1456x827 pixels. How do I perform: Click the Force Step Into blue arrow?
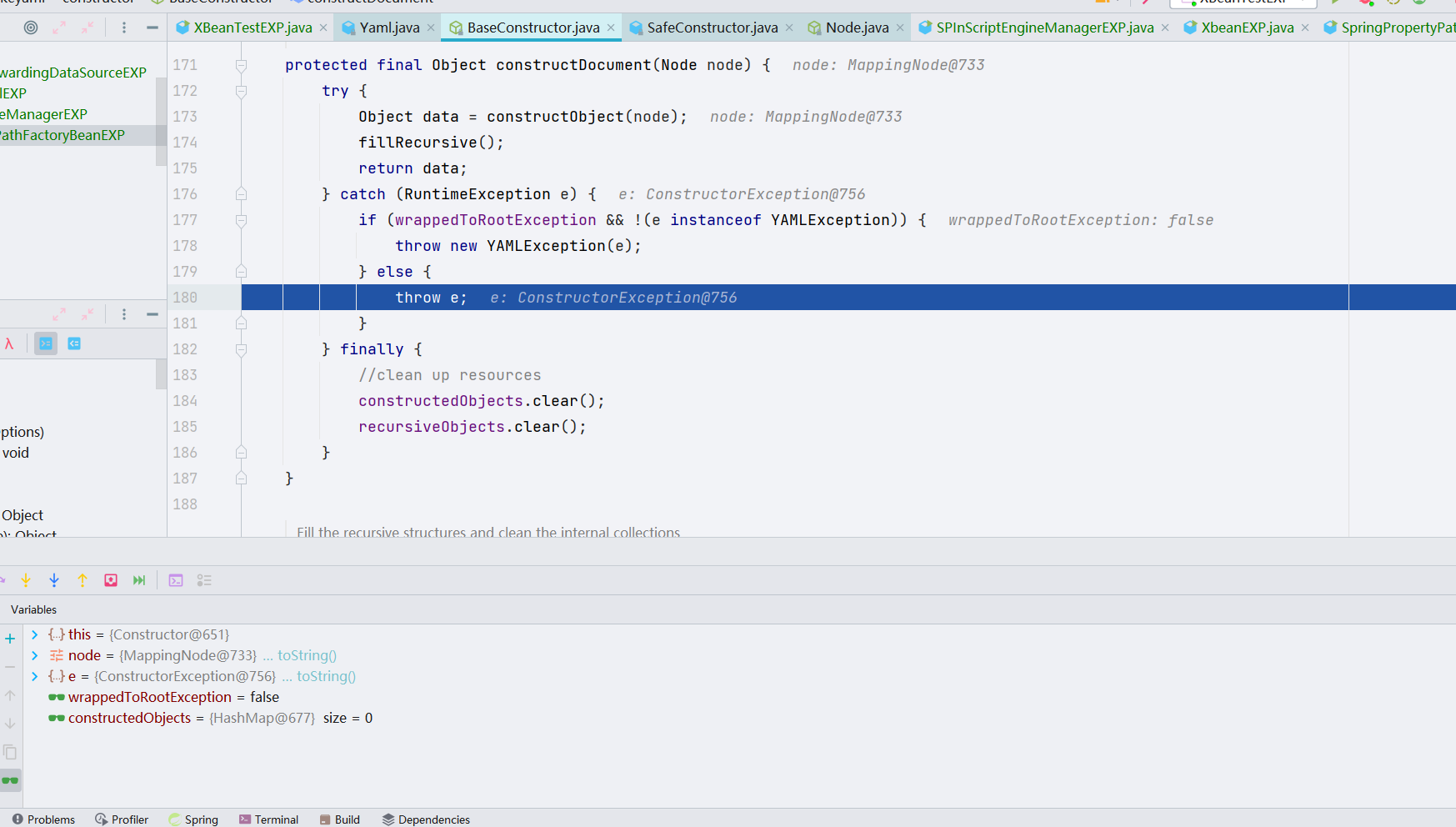click(54, 580)
